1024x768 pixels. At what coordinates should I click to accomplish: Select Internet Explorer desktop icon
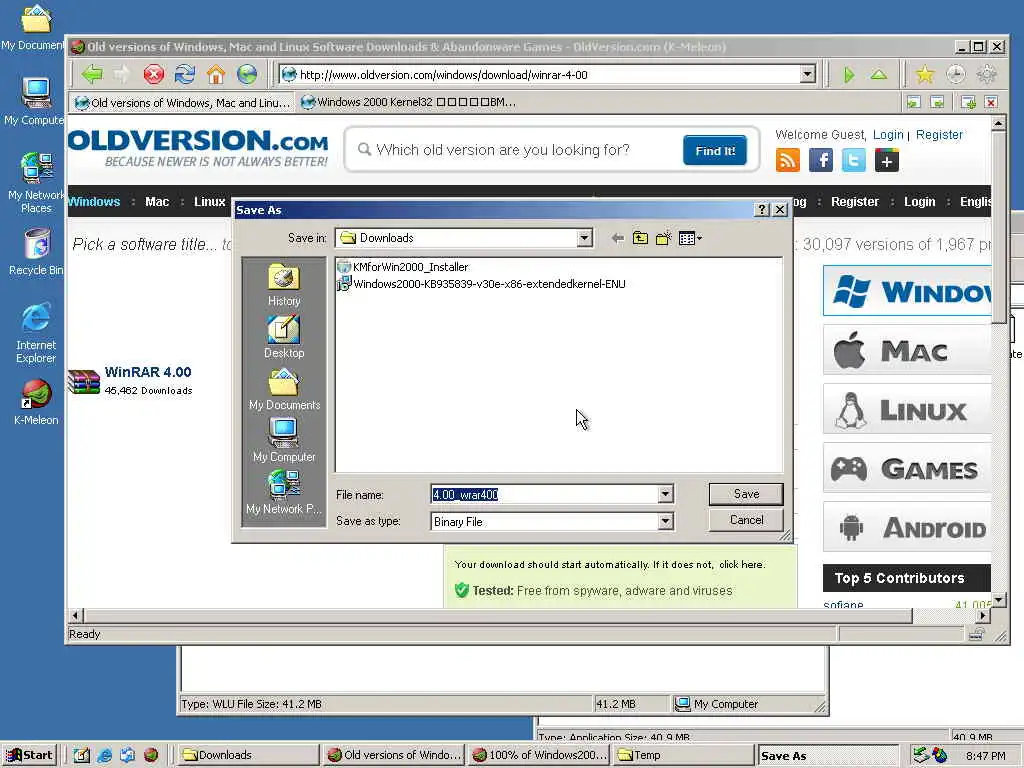tap(36, 333)
